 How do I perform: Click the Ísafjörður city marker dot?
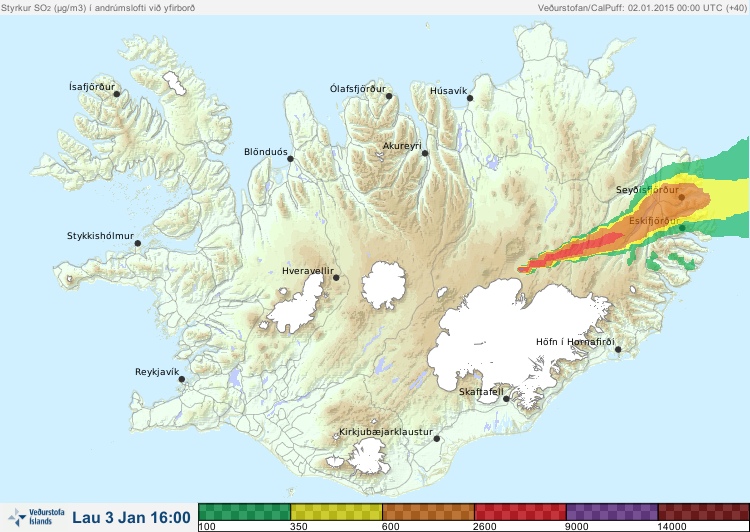[x=116, y=94]
